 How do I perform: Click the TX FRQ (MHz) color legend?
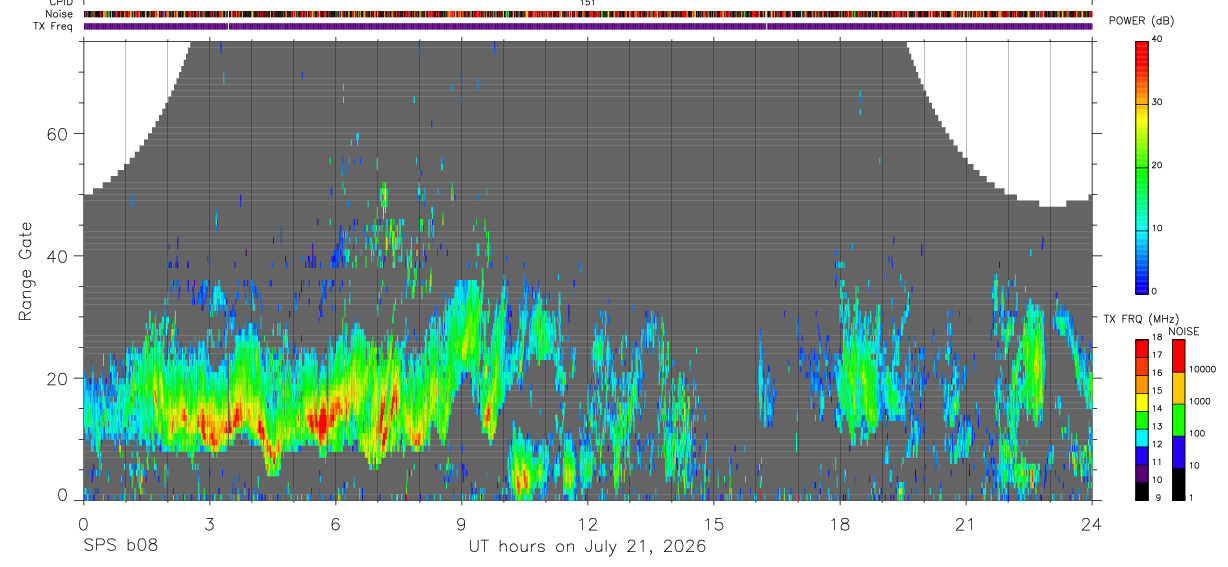pos(1141,419)
